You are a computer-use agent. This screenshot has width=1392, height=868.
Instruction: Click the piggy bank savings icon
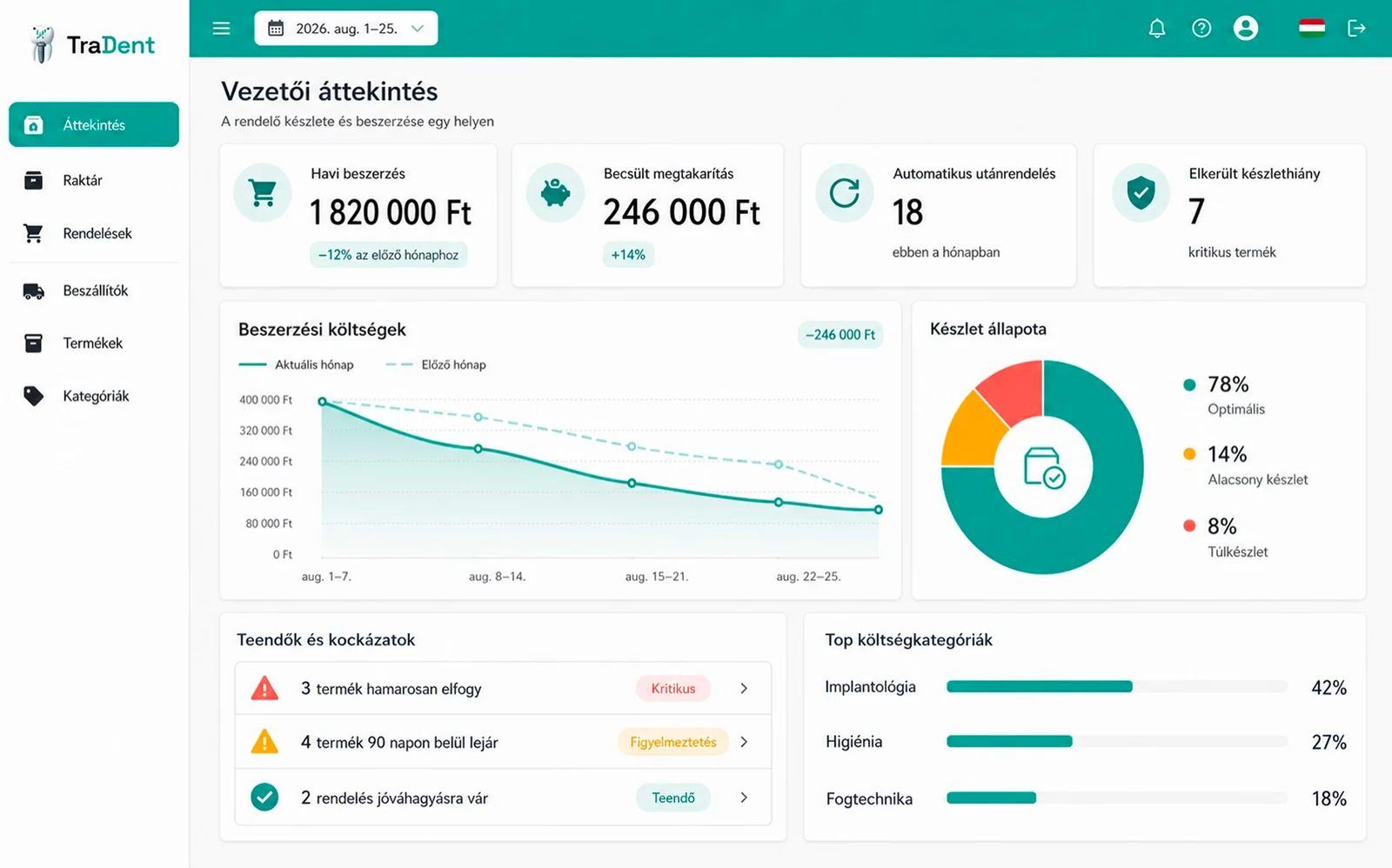coord(555,192)
